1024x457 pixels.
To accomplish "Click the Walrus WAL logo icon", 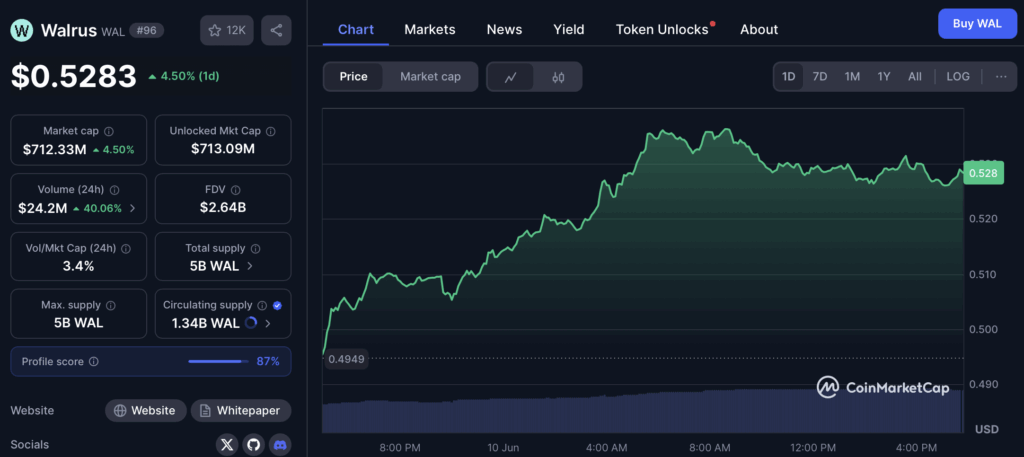I will 22,30.
